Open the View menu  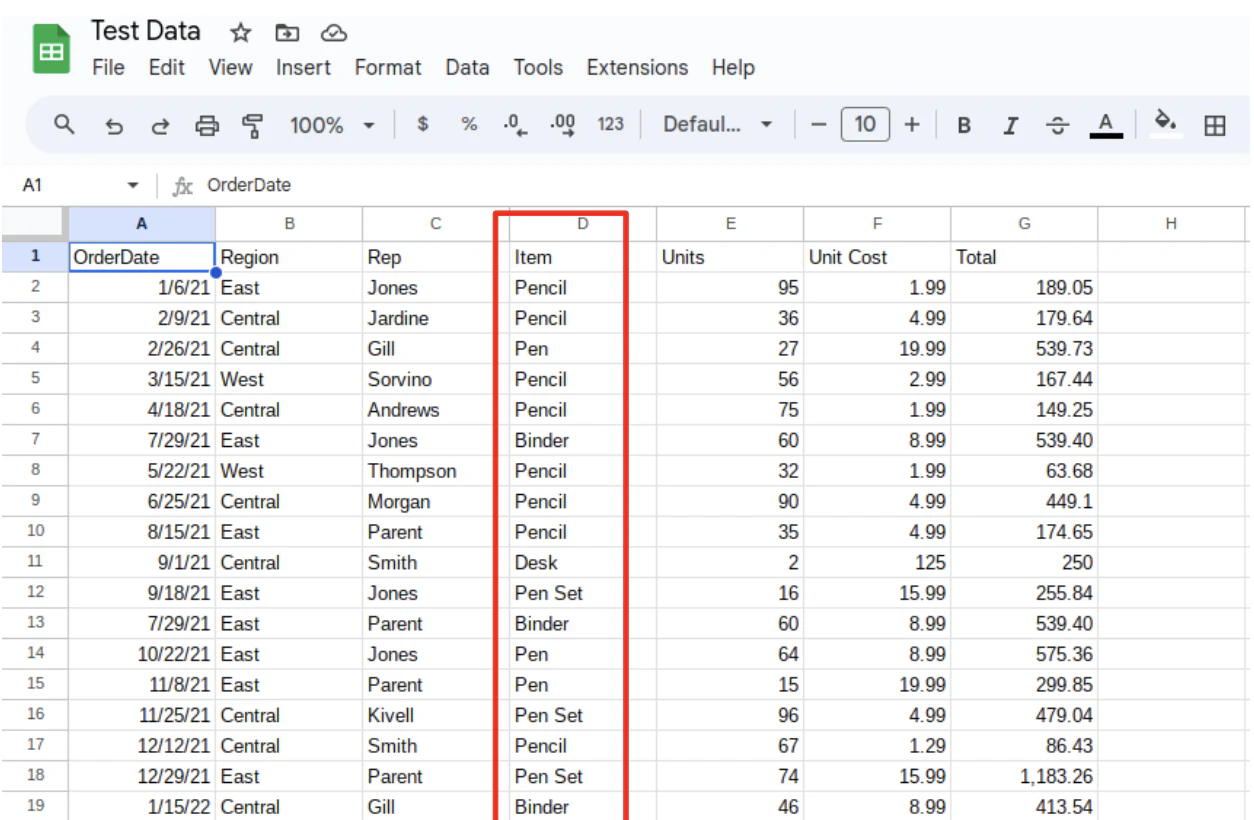click(x=230, y=68)
